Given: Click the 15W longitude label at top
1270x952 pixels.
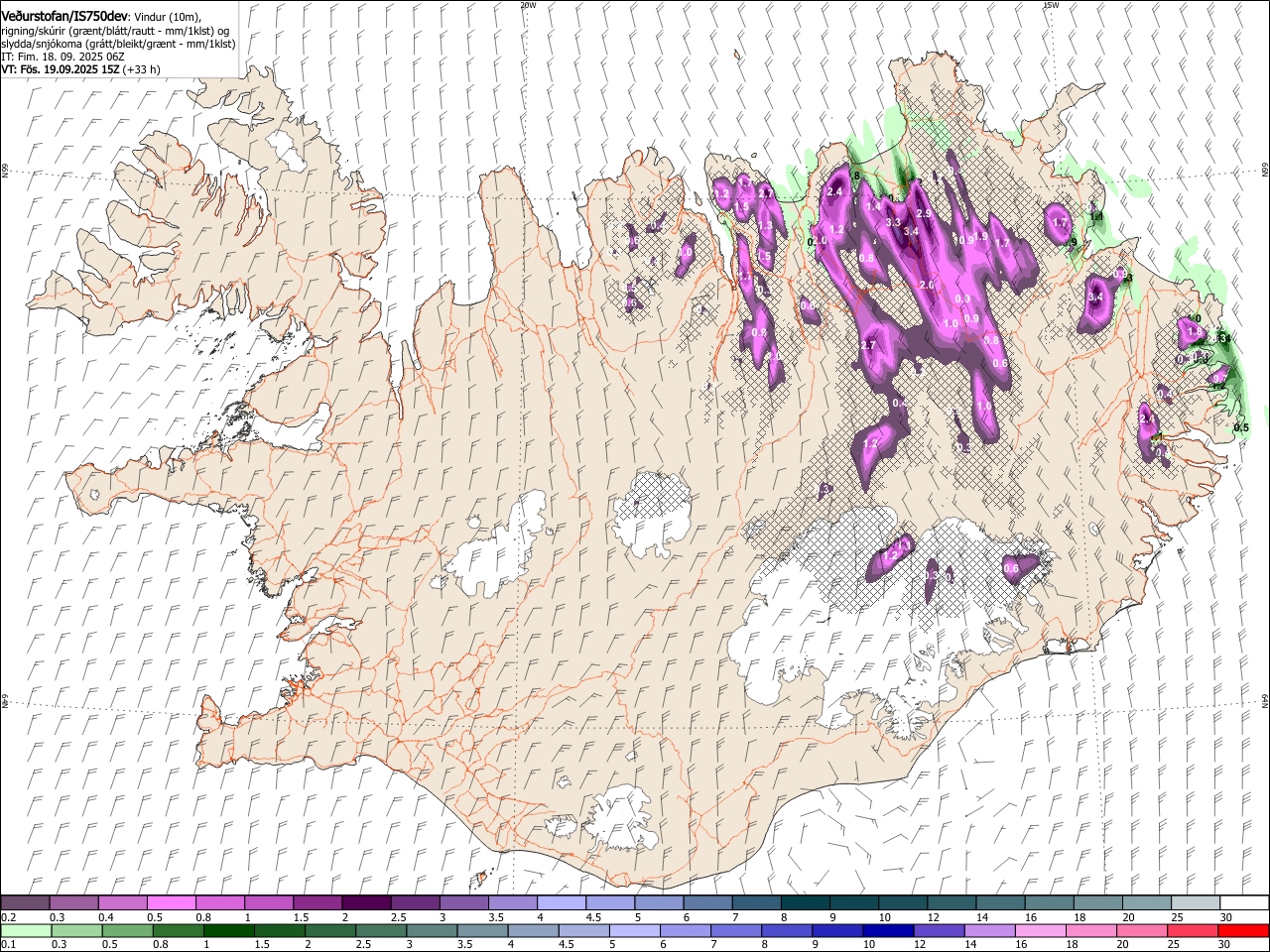Looking at the screenshot, I should pyautogui.click(x=1051, y=5).
